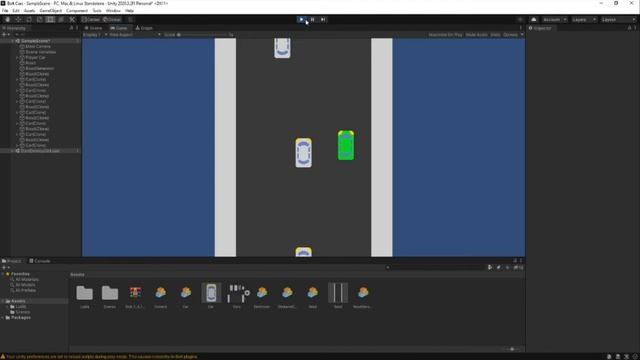This screenshot has height=360, width=640.
Task: Open the Window menu
Action: (x=113, y=11)
